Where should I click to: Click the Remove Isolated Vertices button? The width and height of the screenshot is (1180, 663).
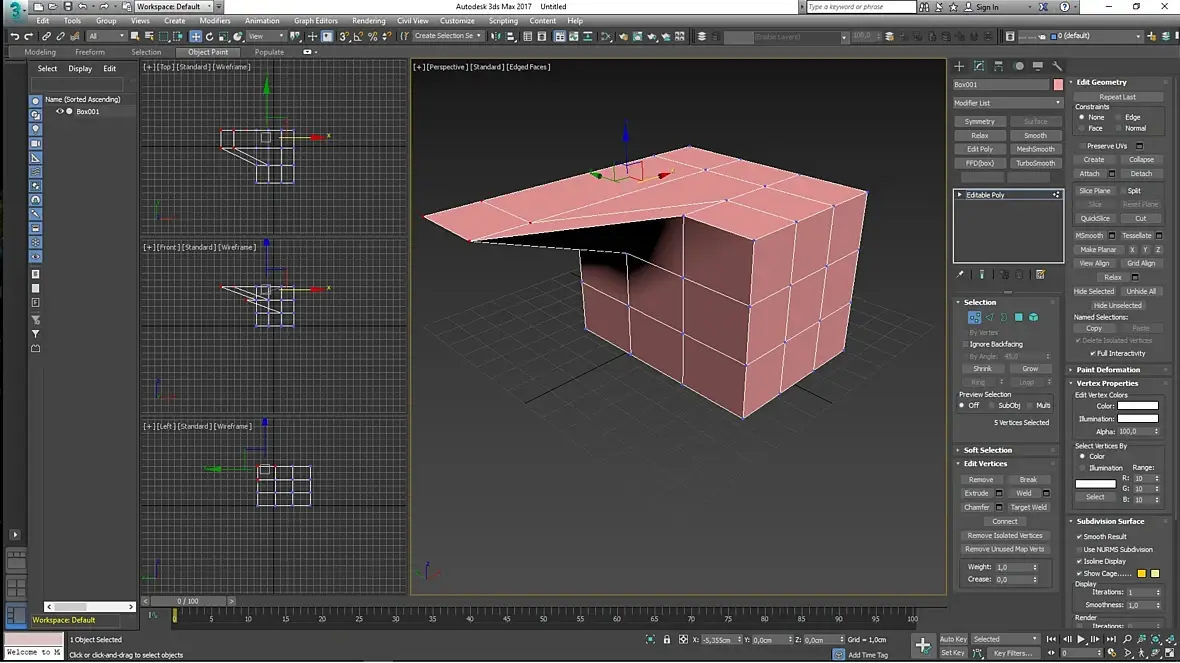coord(1005,536)
